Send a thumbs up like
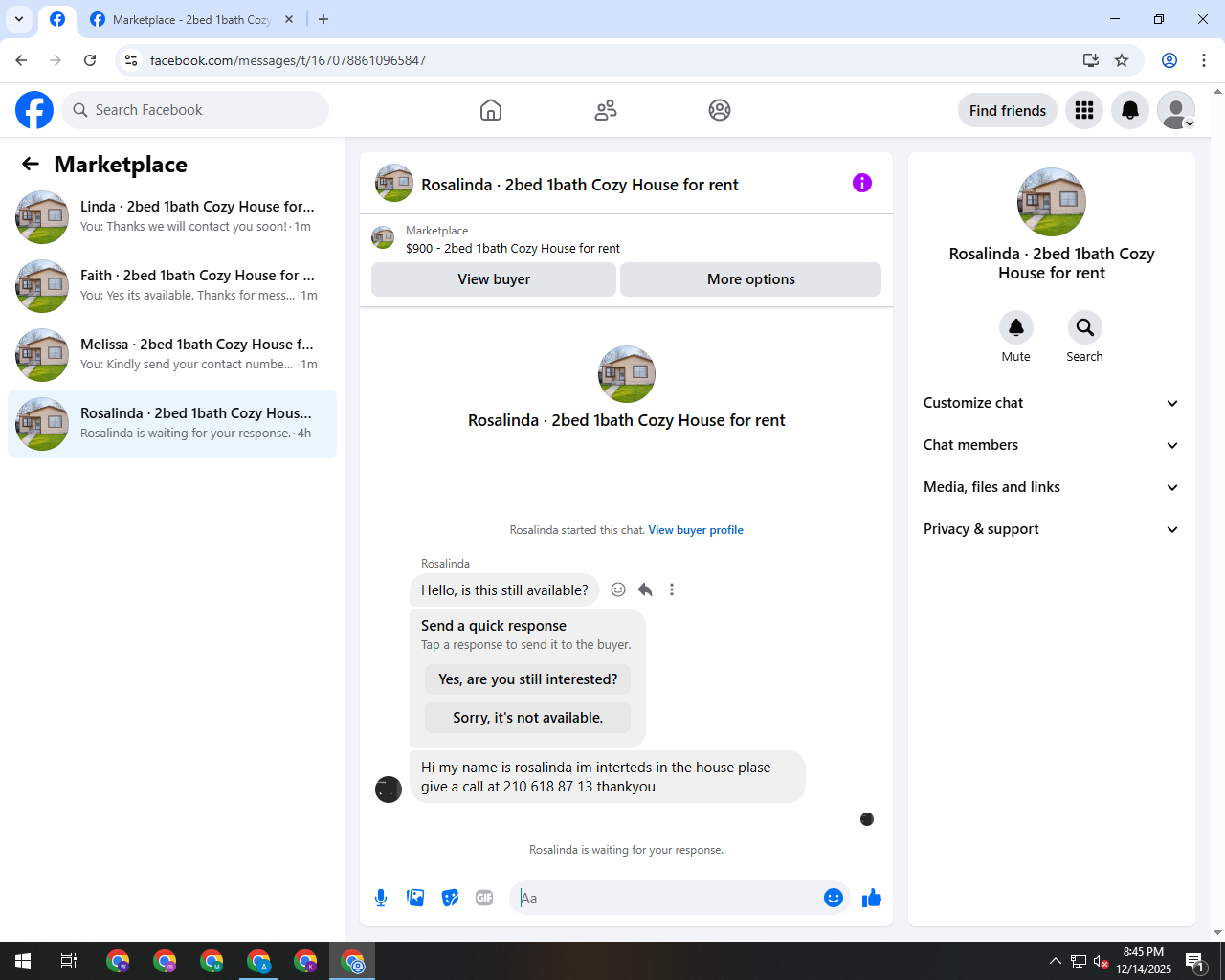Viewport: 1225px width, 980px height. [x=872, y=898]
